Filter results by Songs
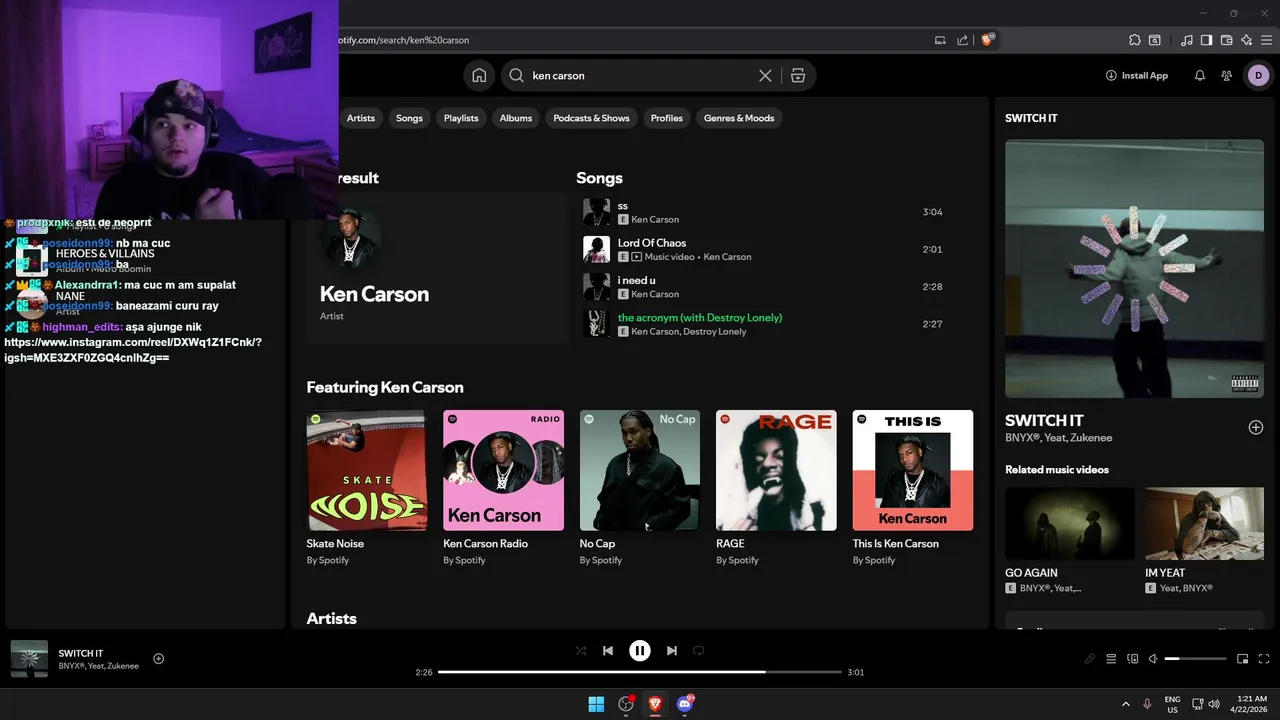The height and width of the screenshot is (720, 1280). tap(409, 118)
